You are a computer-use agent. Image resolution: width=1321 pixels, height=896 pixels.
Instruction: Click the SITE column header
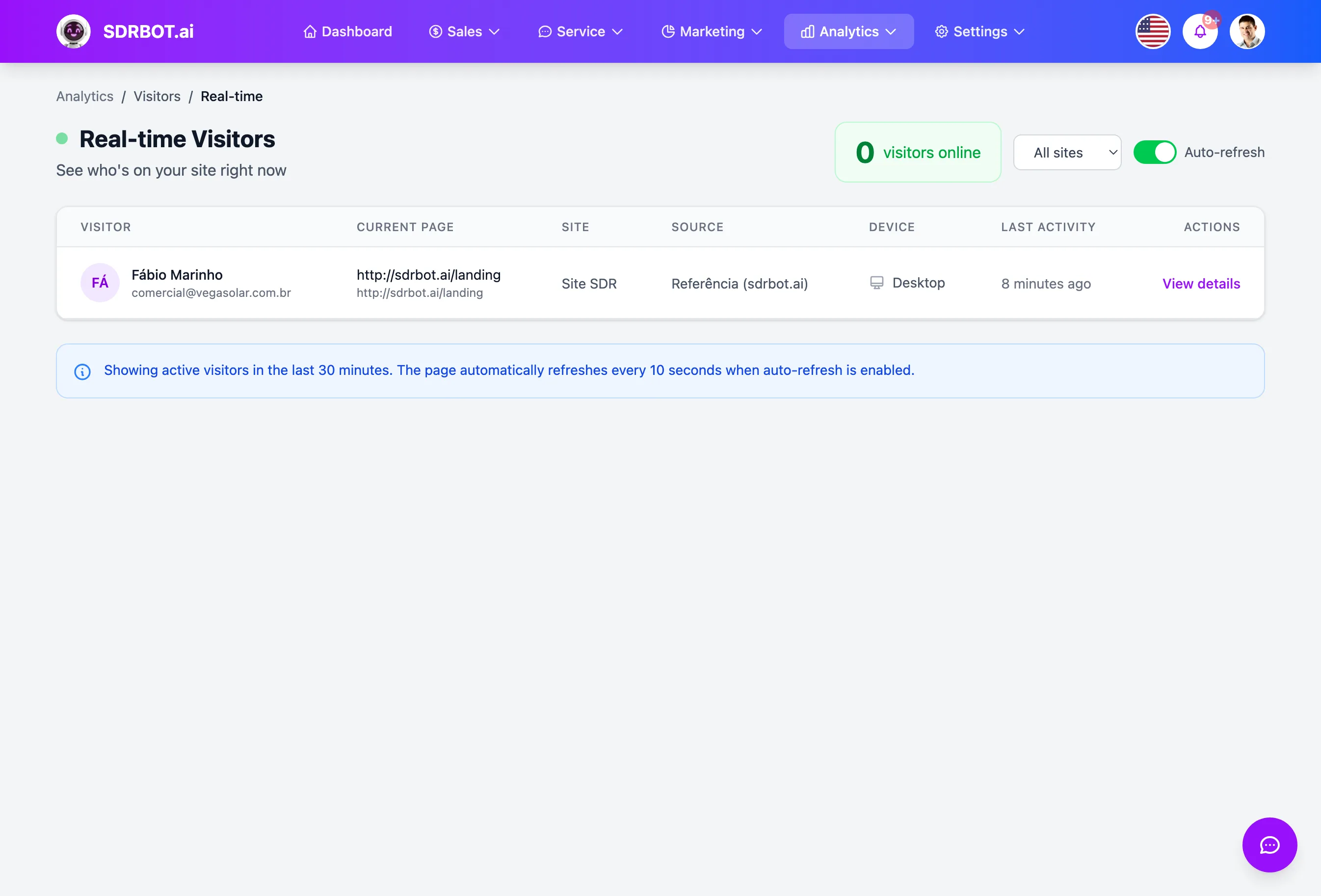(x=575, y=227)
